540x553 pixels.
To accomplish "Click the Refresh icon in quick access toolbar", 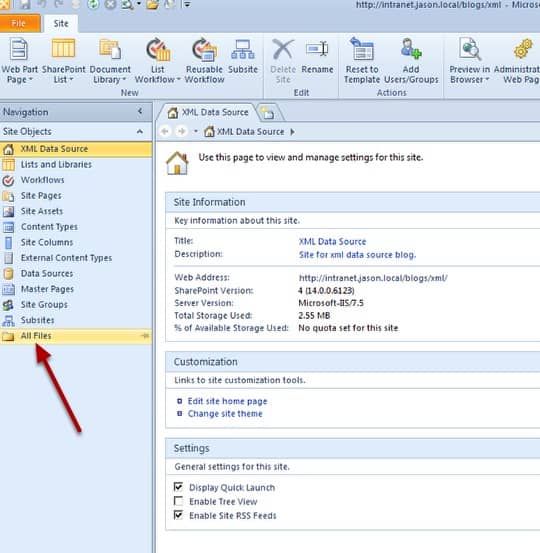I will click(x=93, y=4).
